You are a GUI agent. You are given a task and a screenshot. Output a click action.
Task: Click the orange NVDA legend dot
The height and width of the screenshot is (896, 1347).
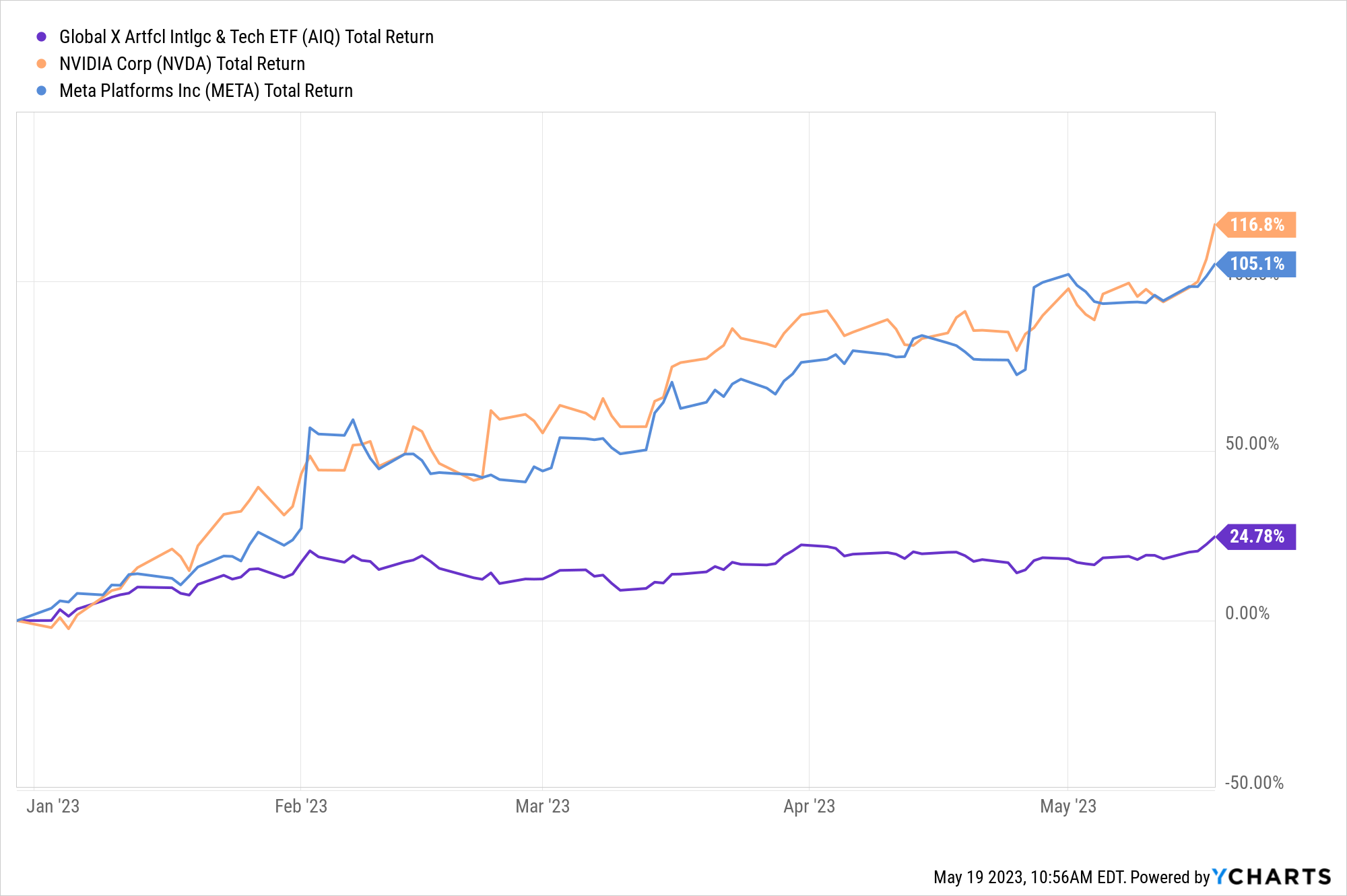click(42, 64)
